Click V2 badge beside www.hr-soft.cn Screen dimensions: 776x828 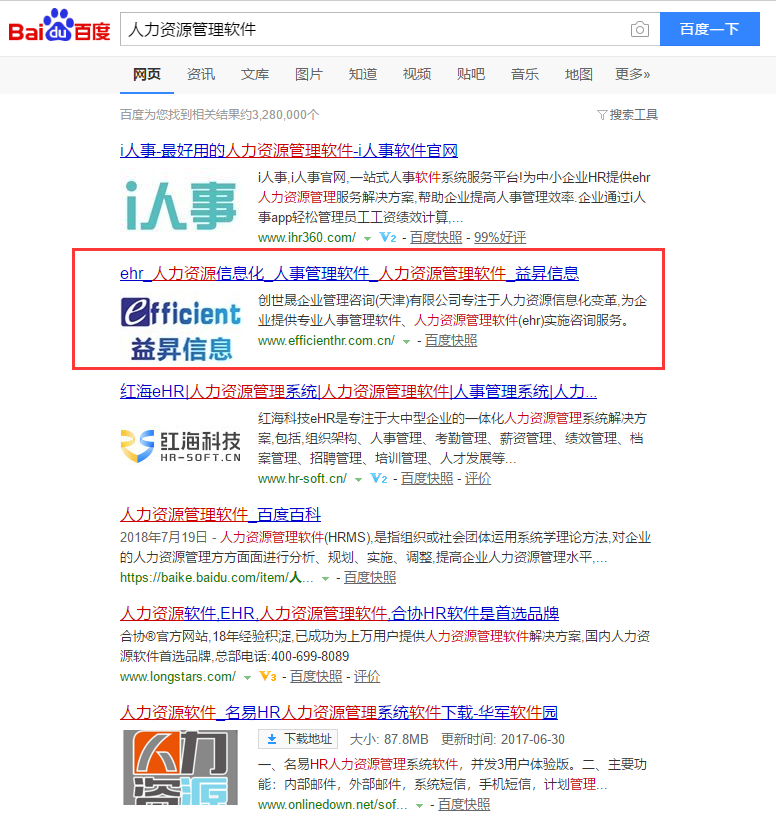coord(379,478)
